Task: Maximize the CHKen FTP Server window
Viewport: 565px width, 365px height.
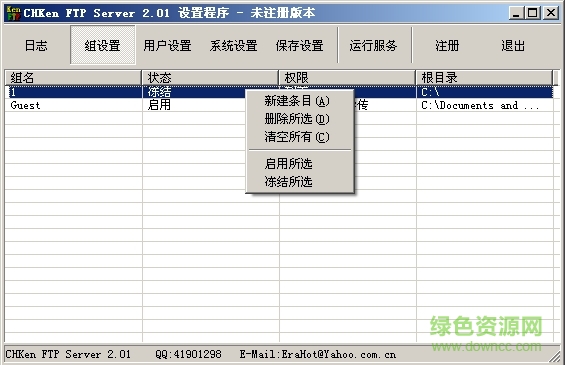Action: click(533, 13)
